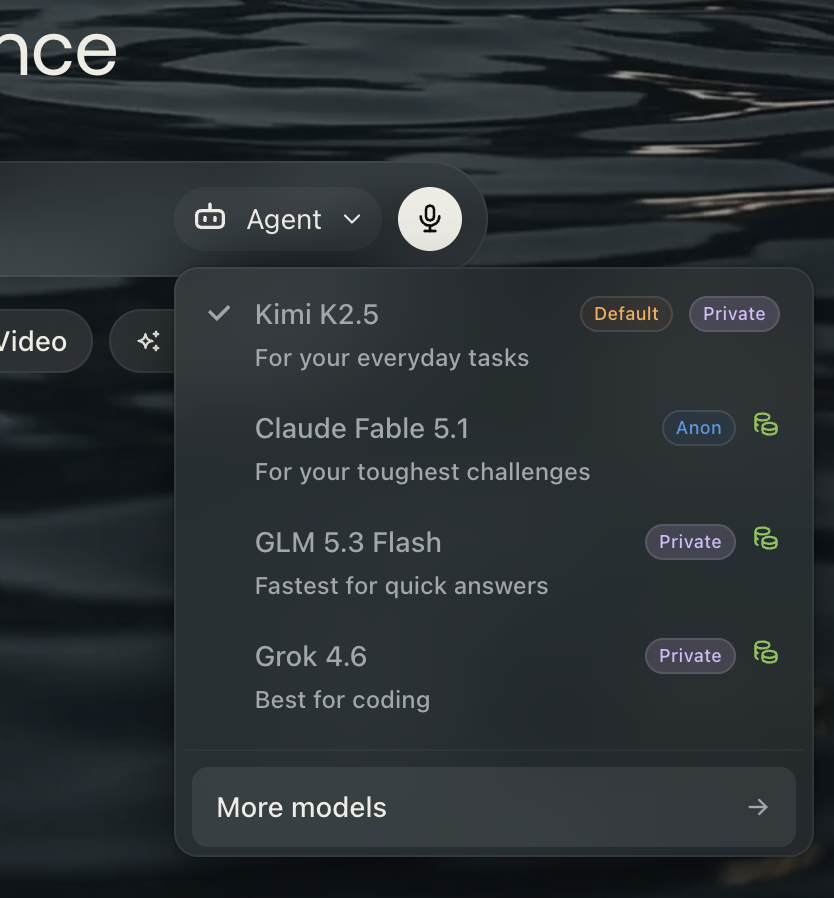The height and width of the screenshot is (898, 834).
Task: Click the text 'Fastest for quick answers'
Action: (402, 586)
